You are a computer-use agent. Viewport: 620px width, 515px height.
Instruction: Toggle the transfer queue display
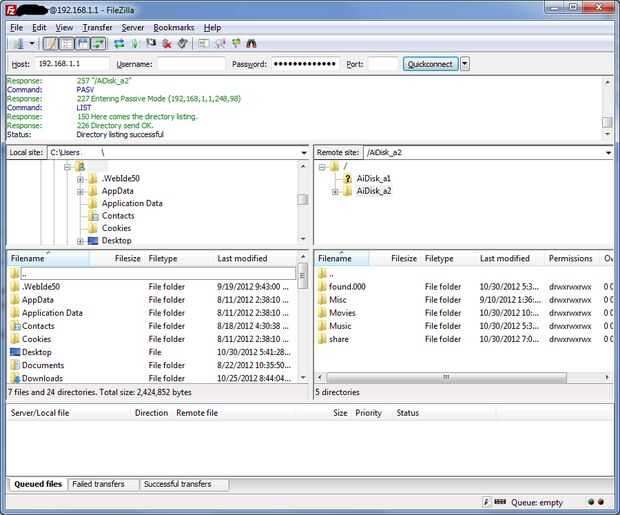99,43
